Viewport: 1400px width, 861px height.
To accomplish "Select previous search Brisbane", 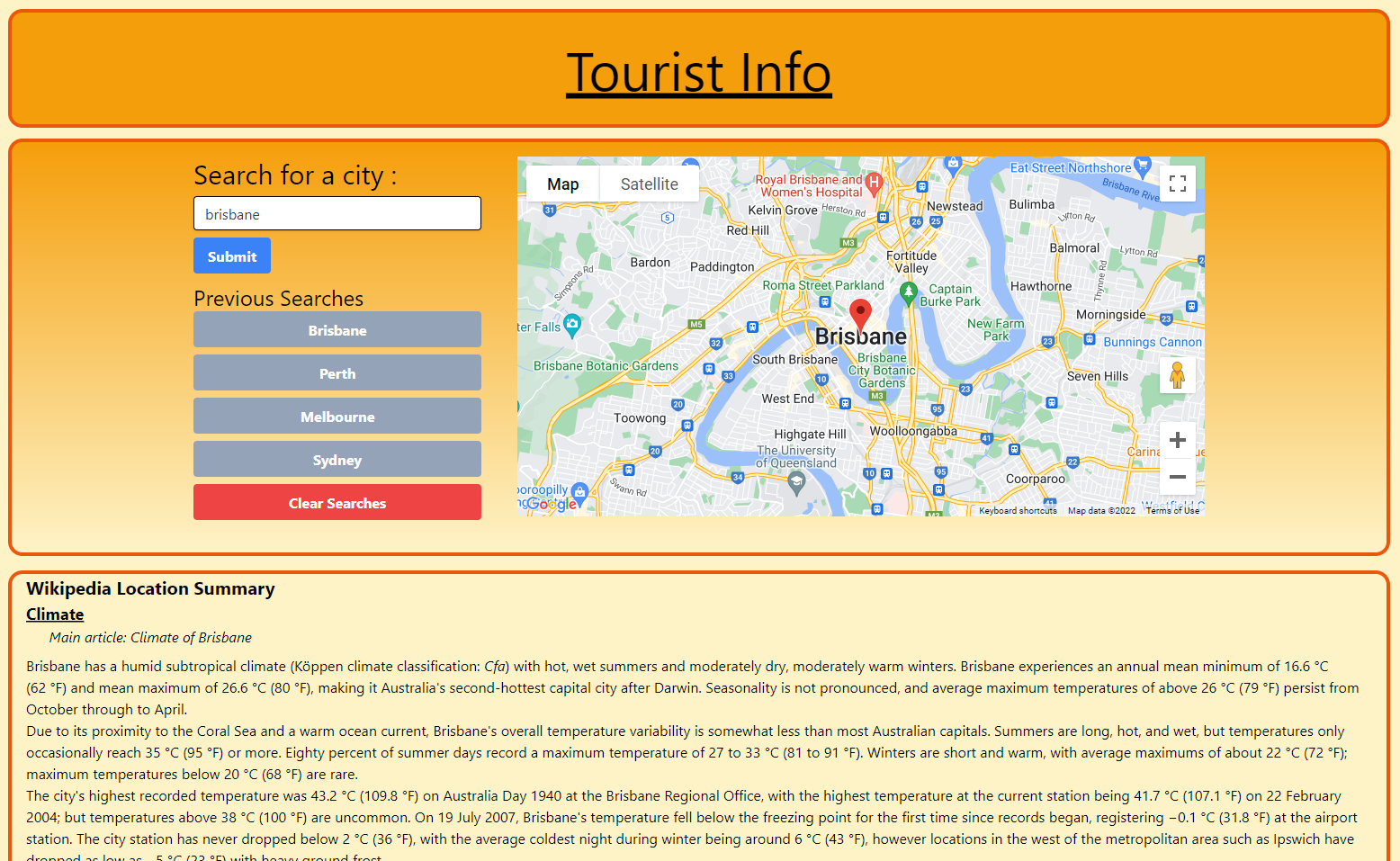I will (x=337, y=329).
